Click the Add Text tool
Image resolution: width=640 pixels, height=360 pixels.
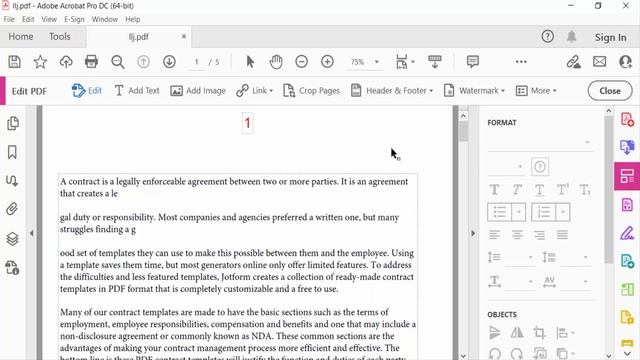click(x=137, y=91)
